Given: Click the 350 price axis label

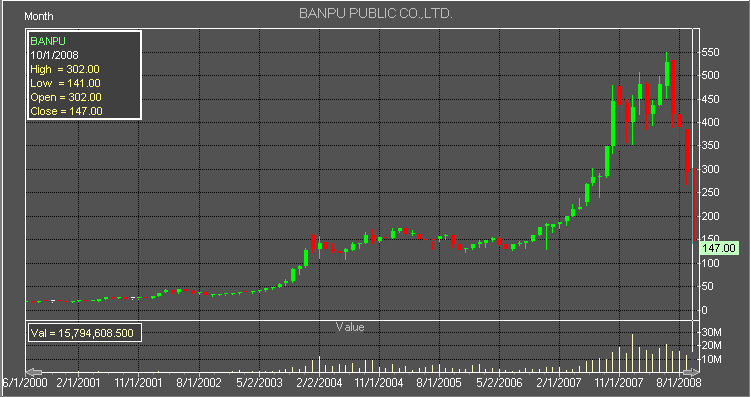Looking at the screenshot, I should (710, 145).
